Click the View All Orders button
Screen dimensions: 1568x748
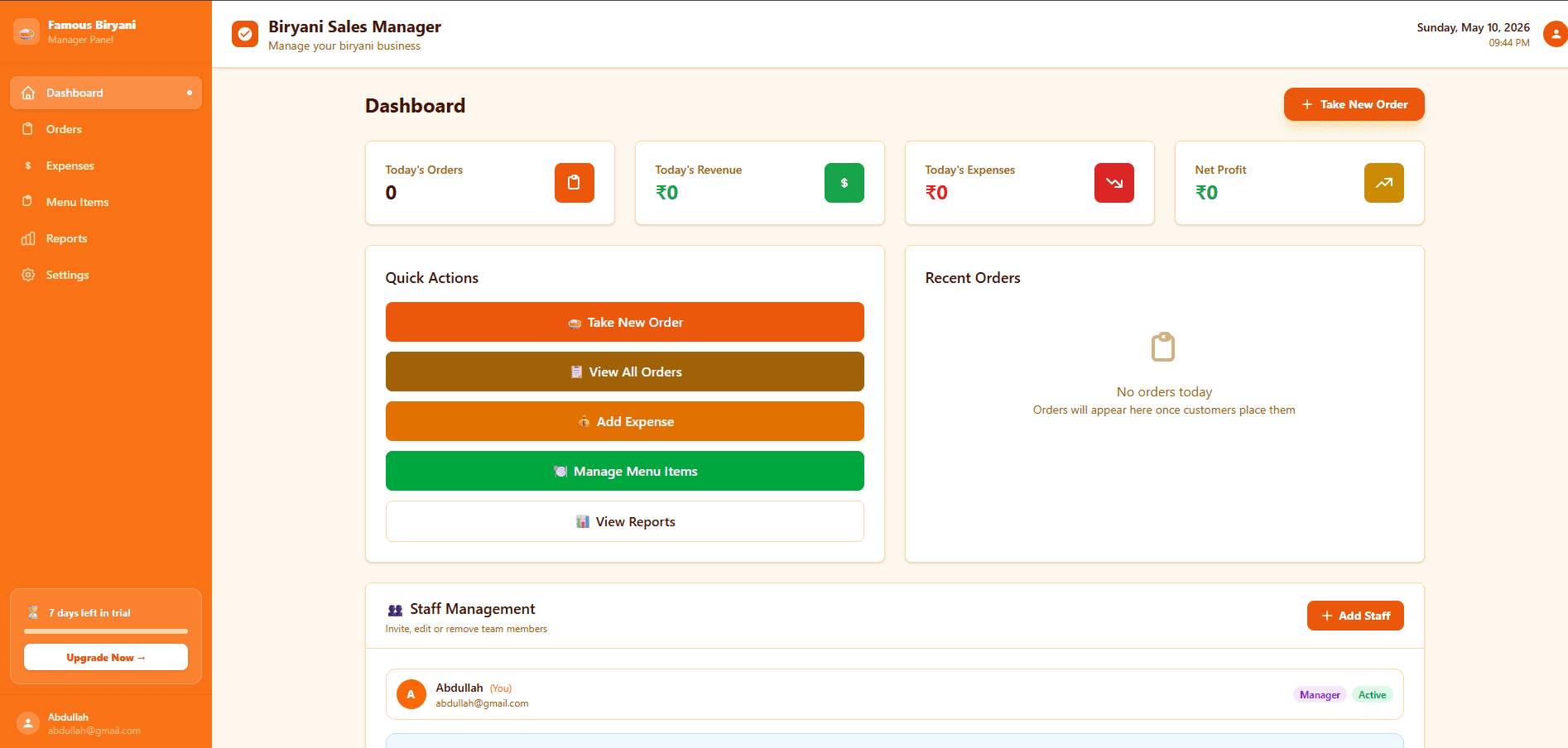click(625, 372)
